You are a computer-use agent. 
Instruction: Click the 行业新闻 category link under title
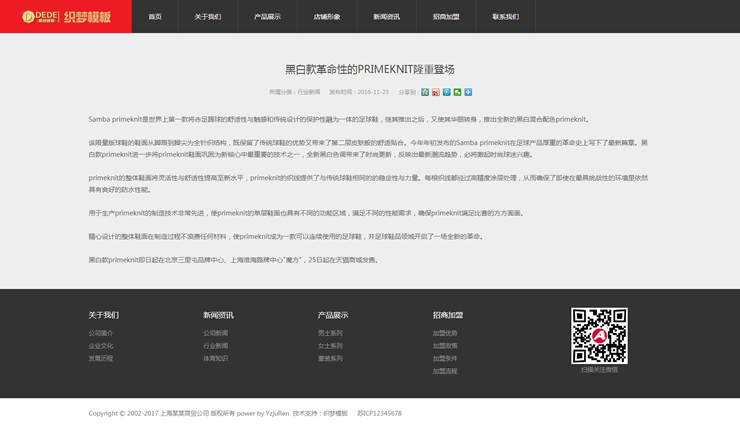pyautogui.click(x=309, y=92)
